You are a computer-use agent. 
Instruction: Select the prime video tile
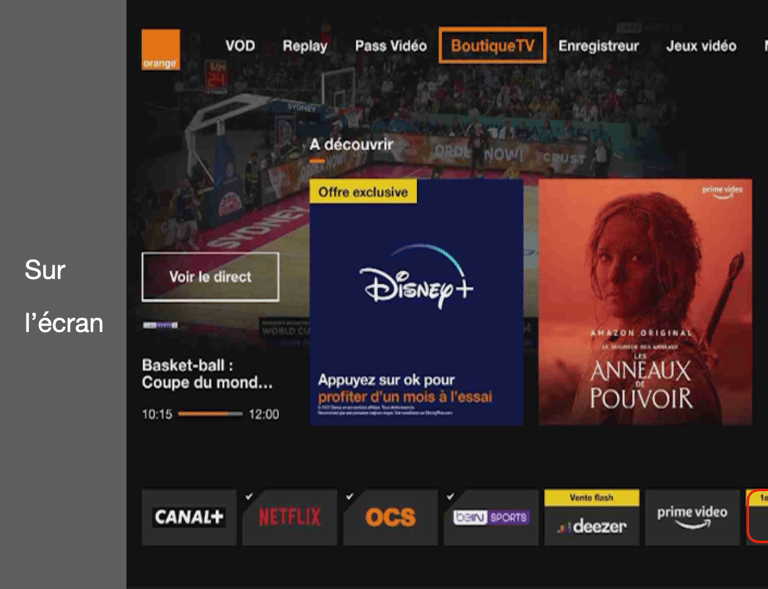692,517
